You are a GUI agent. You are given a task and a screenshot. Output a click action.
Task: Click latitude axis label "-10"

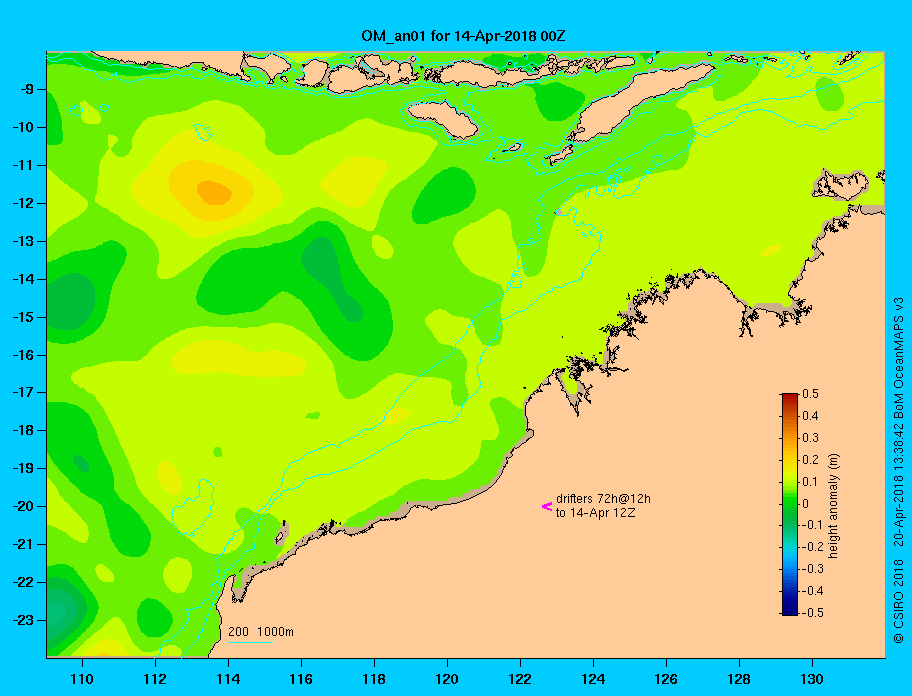coord(23,127)
